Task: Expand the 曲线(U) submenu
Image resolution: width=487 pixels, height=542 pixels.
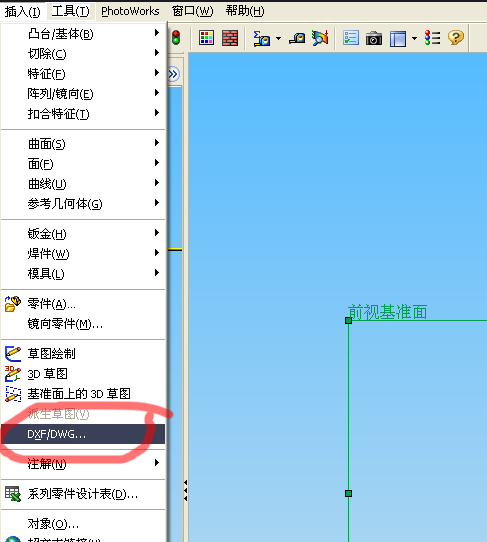Action: click(83, 184)
